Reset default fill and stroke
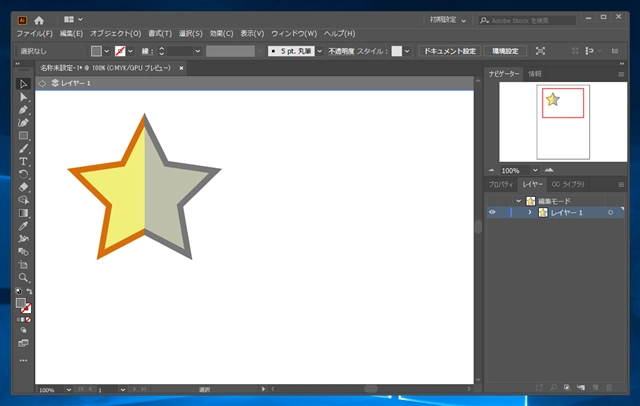The width and height of the screenshot is (640, 406). (x=18, y=291)
